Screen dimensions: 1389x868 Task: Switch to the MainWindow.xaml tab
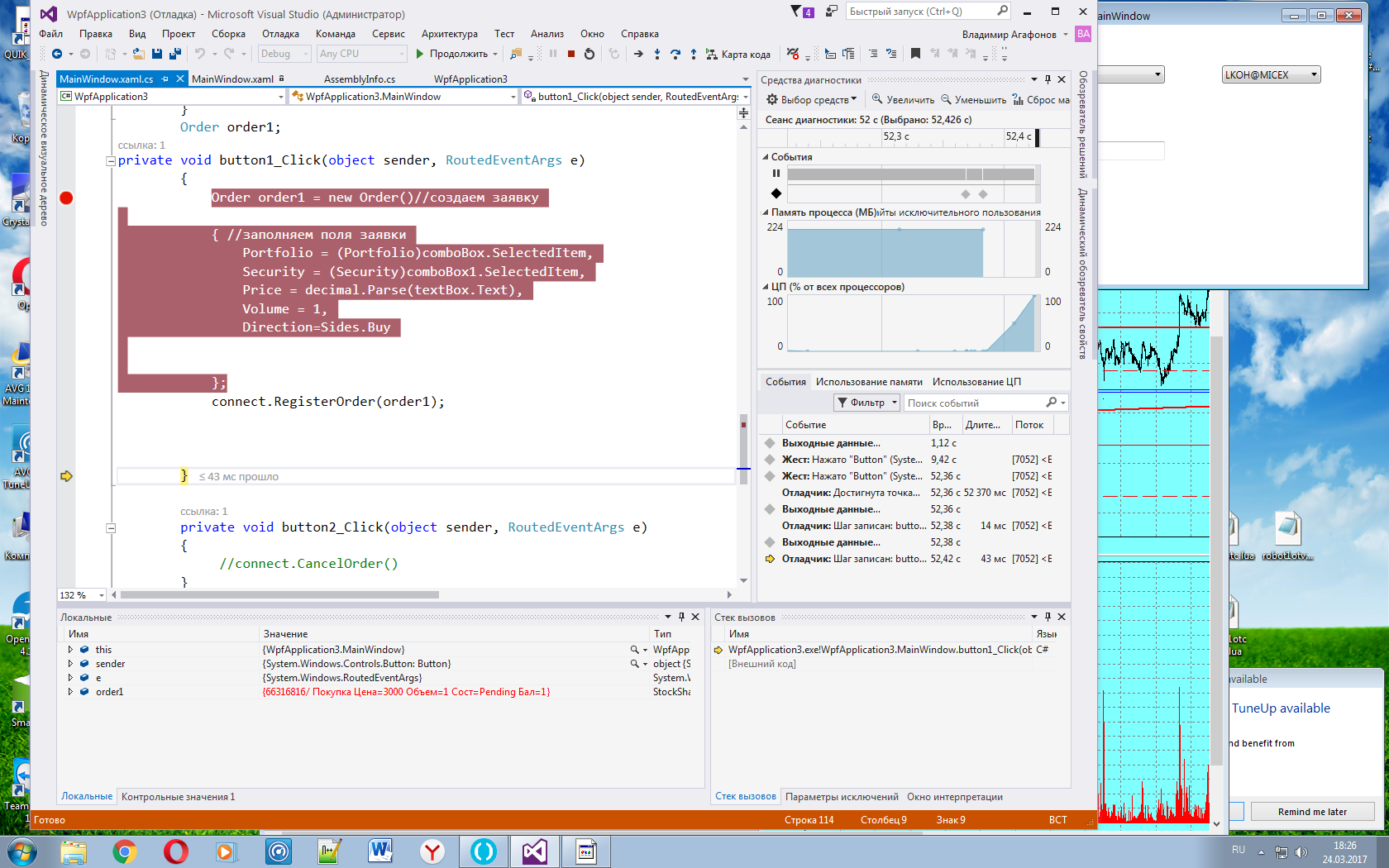[x=232, y=79]
